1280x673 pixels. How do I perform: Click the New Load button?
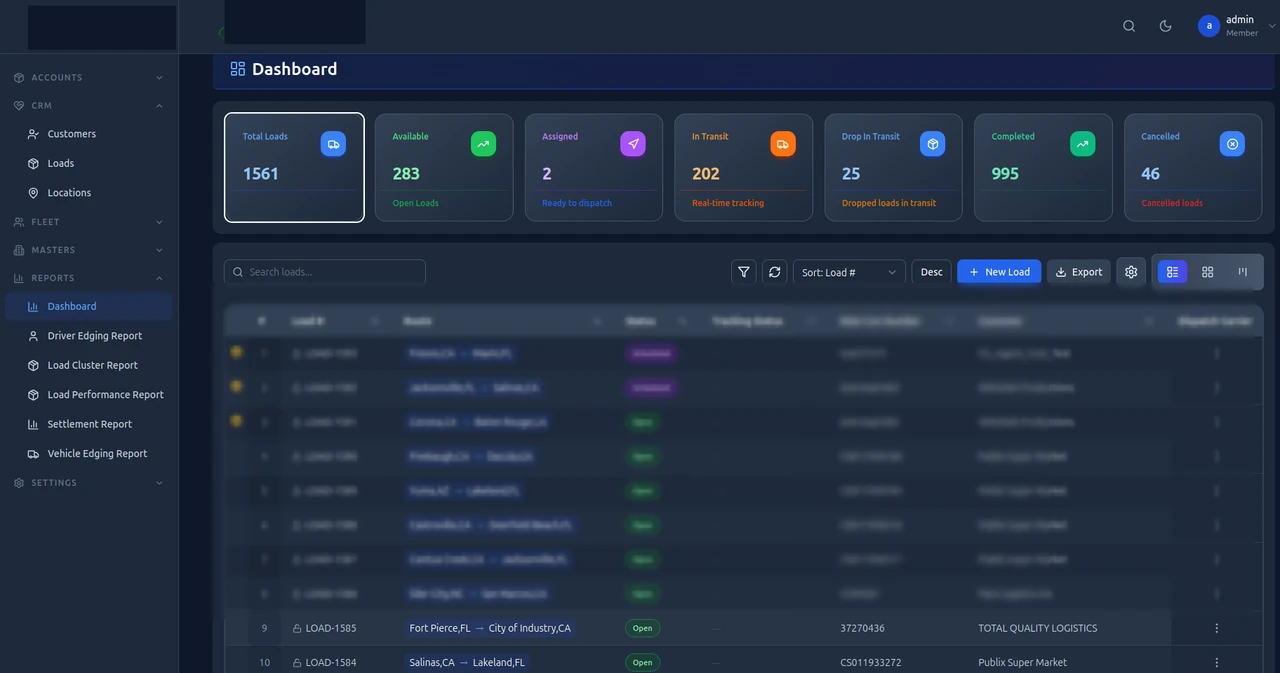tap(999, 272)
